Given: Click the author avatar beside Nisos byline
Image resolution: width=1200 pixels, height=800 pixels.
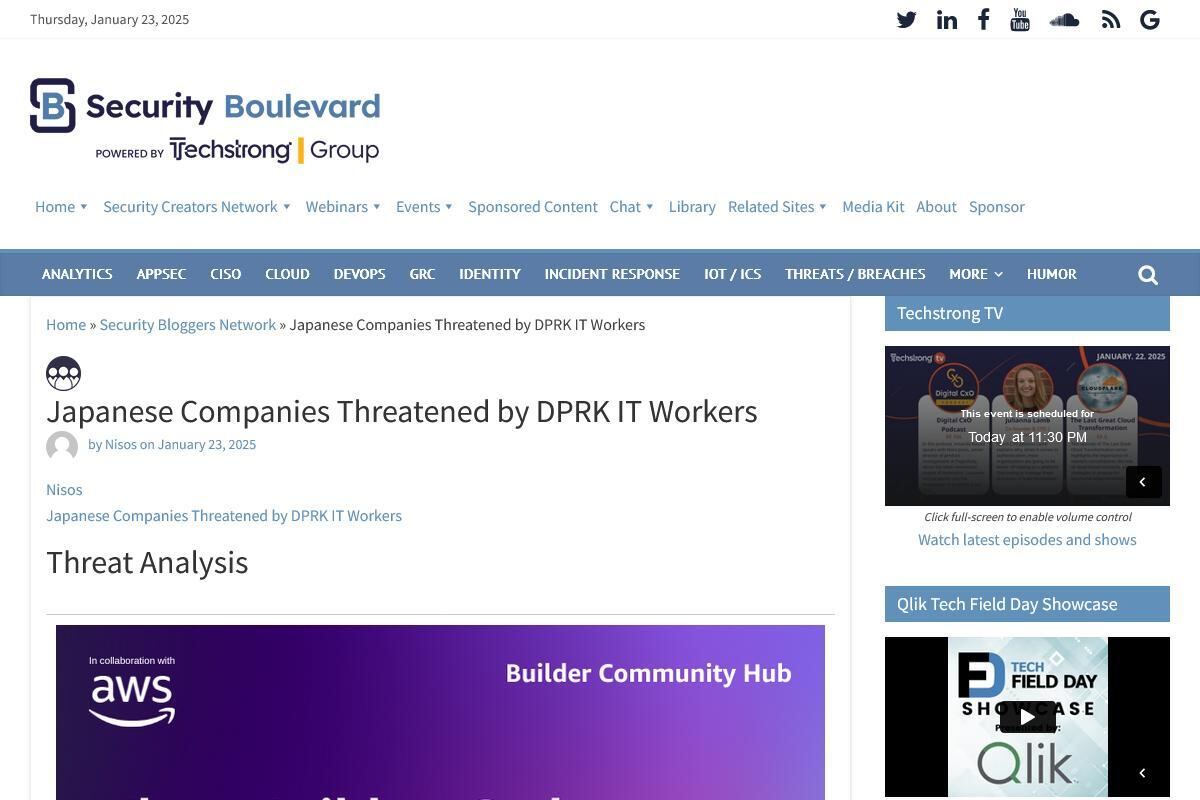Looking at the screenshot, I should point(62,446).
